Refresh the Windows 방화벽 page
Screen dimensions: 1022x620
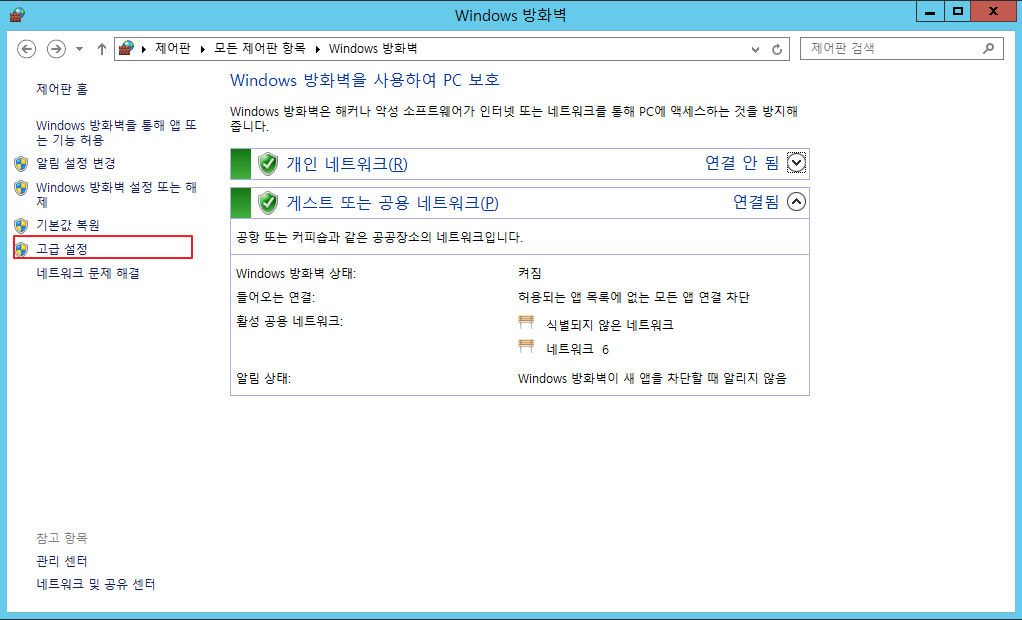click(x=777, y=49)
